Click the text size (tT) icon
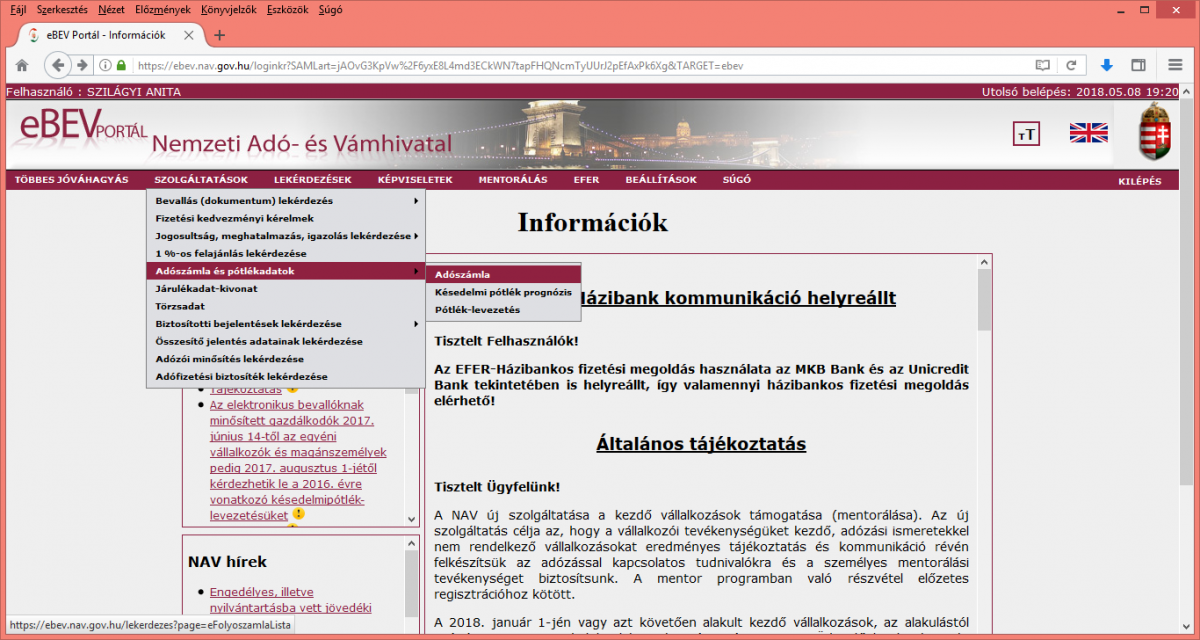 point(1025,134)
